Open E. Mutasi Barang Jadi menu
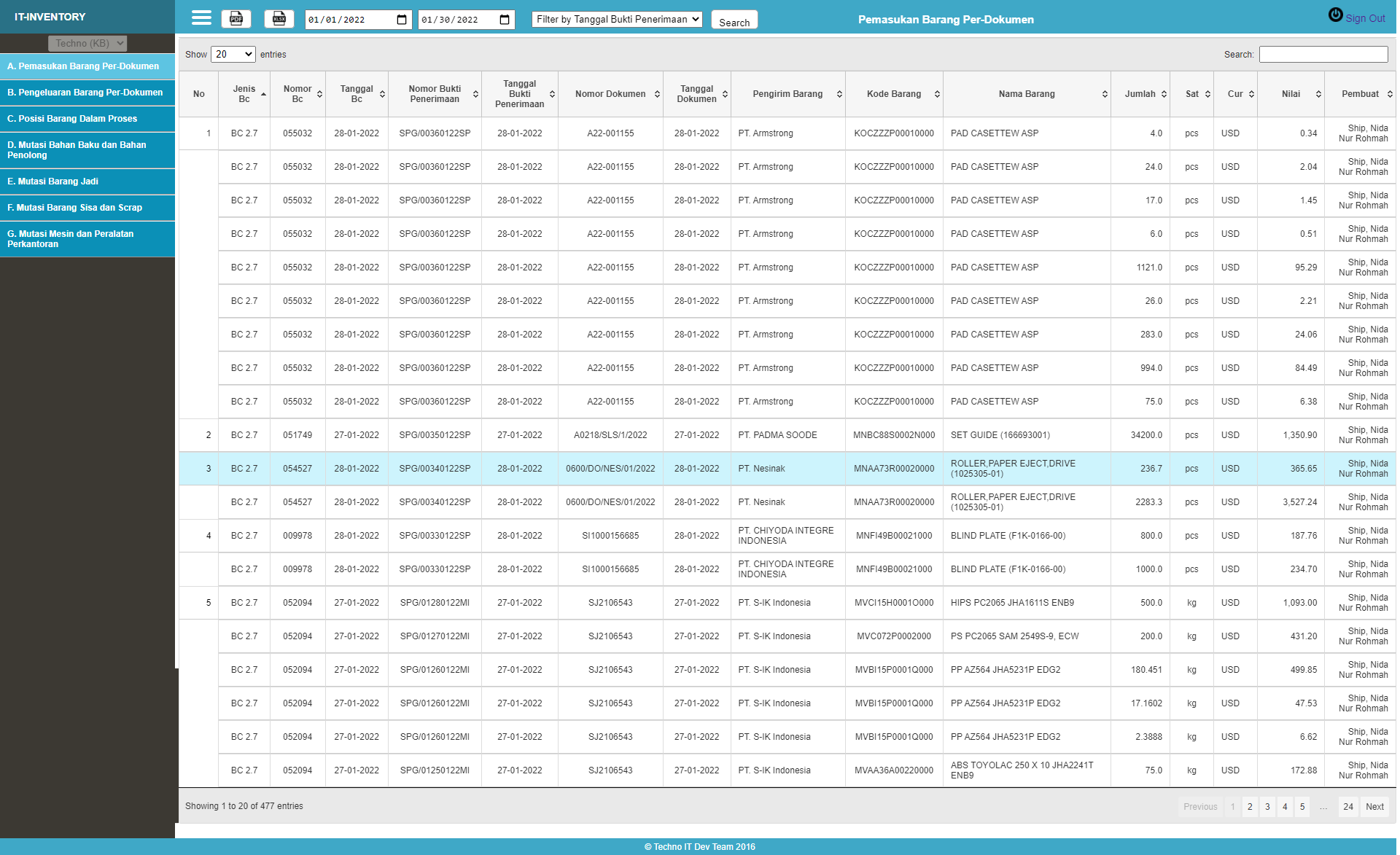The width and height of the screenshot is (1400, 855). coord(87,181)
